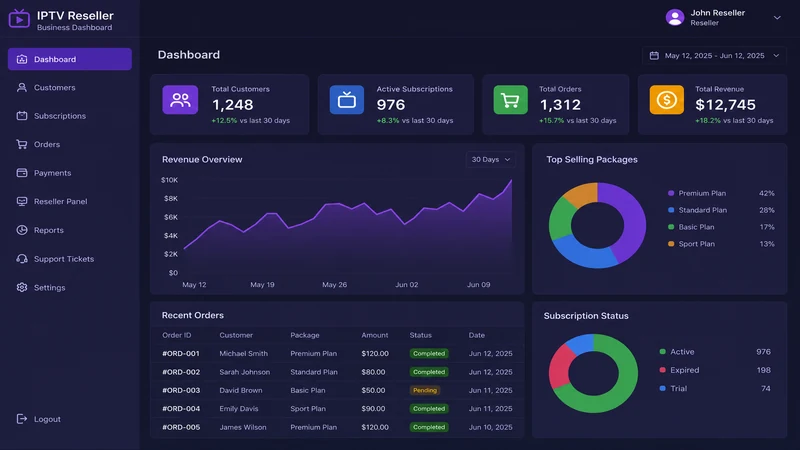Screen dimensions: 800x450
Task: Click the Completed badge for James Wilson
Action: 429,427
